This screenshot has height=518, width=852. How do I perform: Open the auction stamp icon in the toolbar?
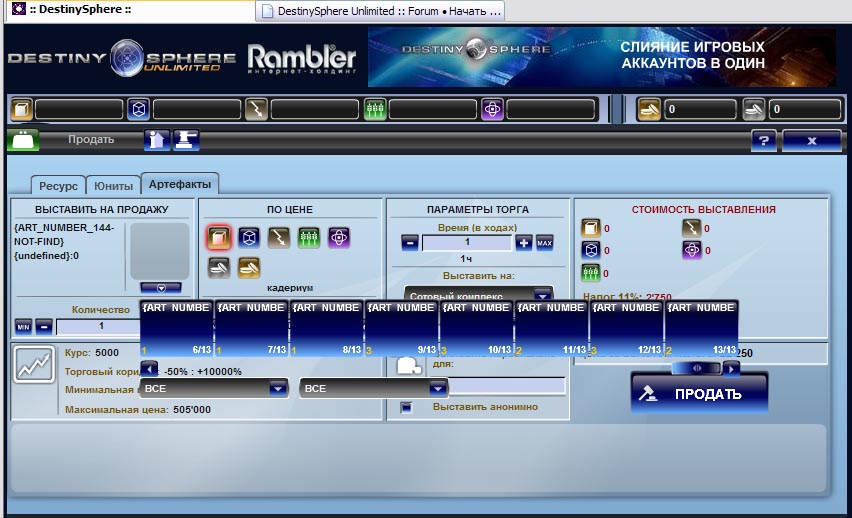[x=186, y=140]
